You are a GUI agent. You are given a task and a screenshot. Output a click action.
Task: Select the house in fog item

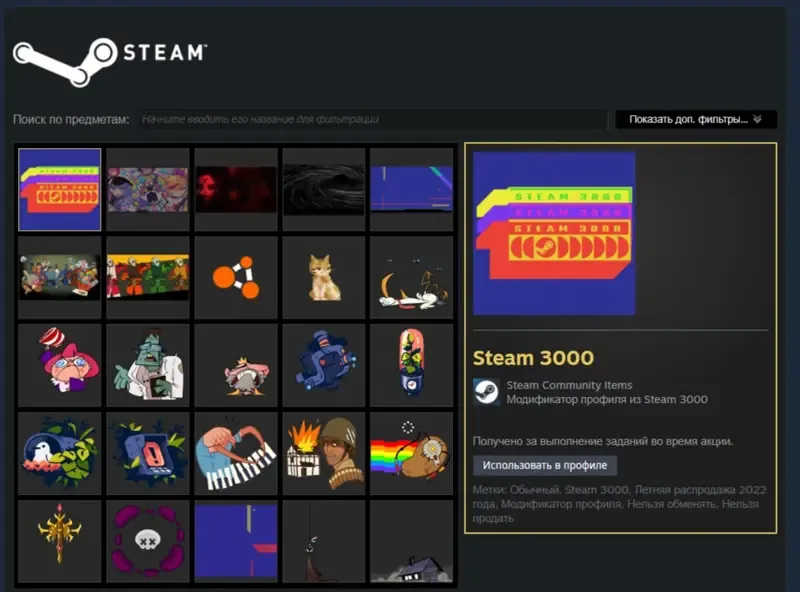tap(412, 541)
